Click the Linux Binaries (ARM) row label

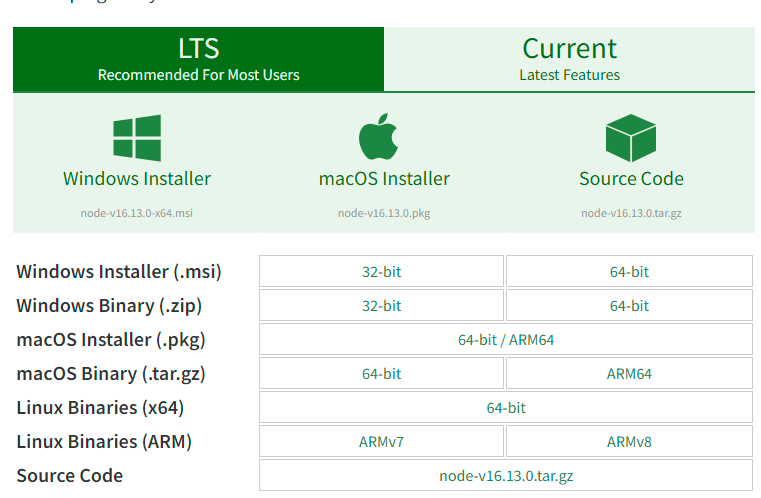coord(104,441)
